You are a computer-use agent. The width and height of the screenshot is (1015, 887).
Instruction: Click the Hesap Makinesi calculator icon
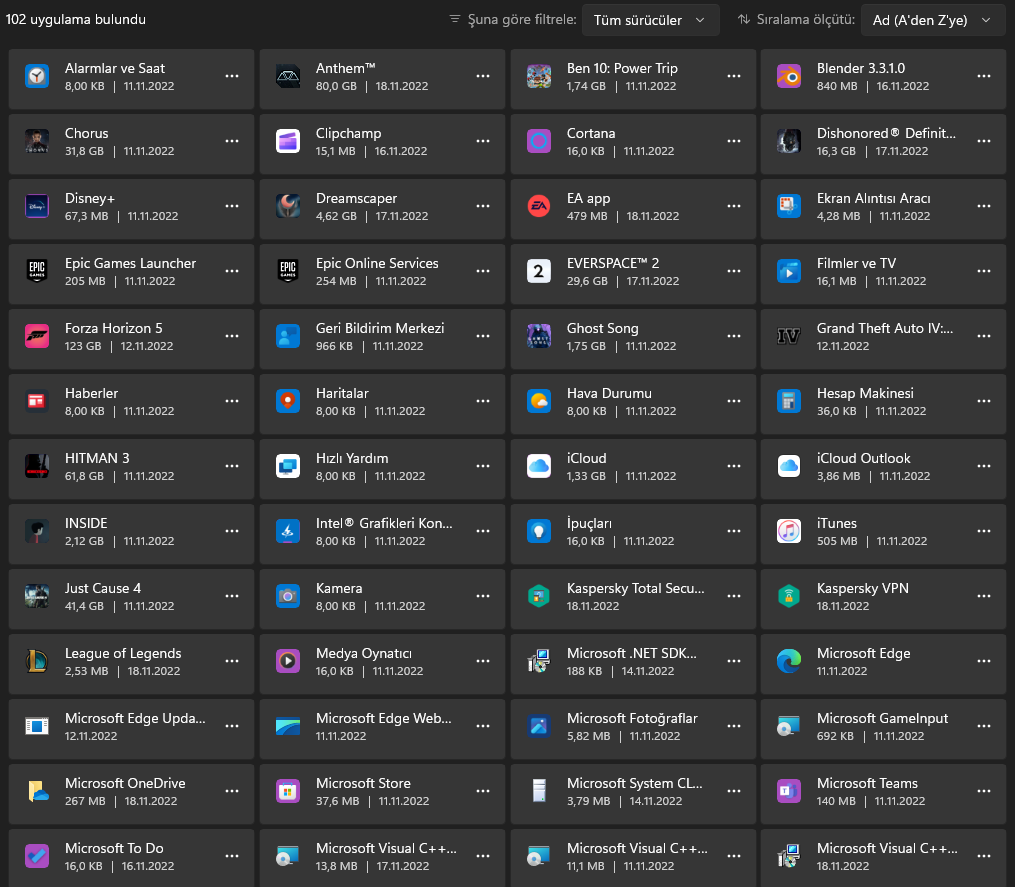[x=788, y=401]
